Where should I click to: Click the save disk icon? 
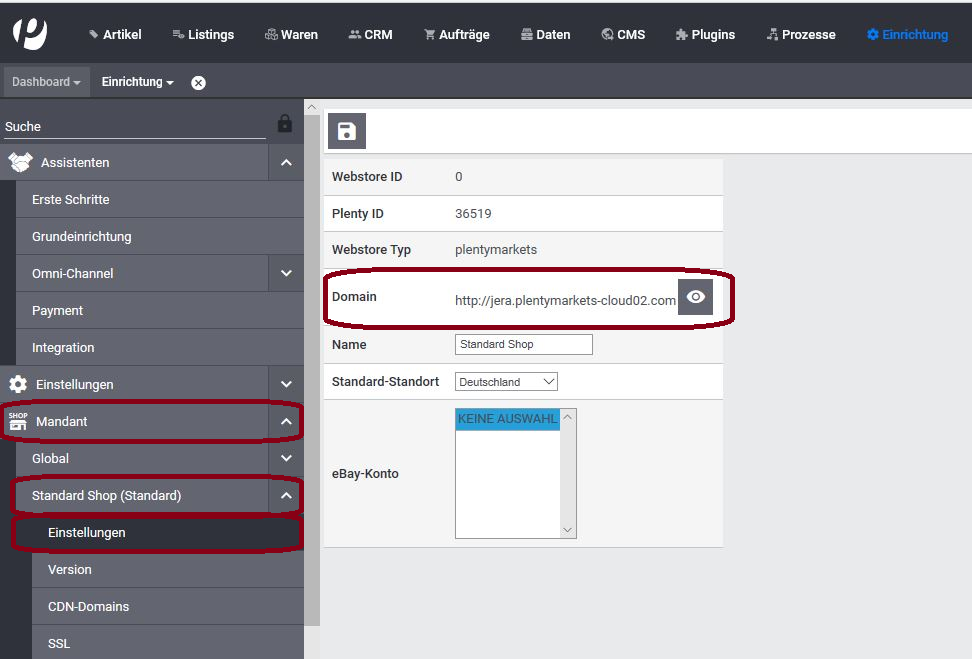tap(347, 131)
